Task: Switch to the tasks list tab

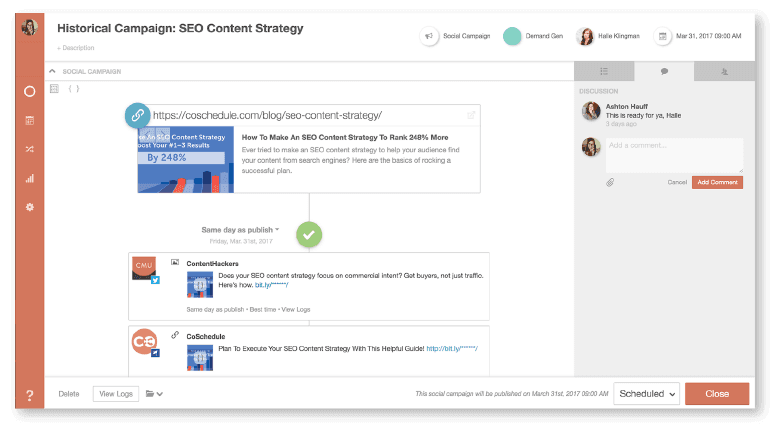Action: [x=603, y=71]
